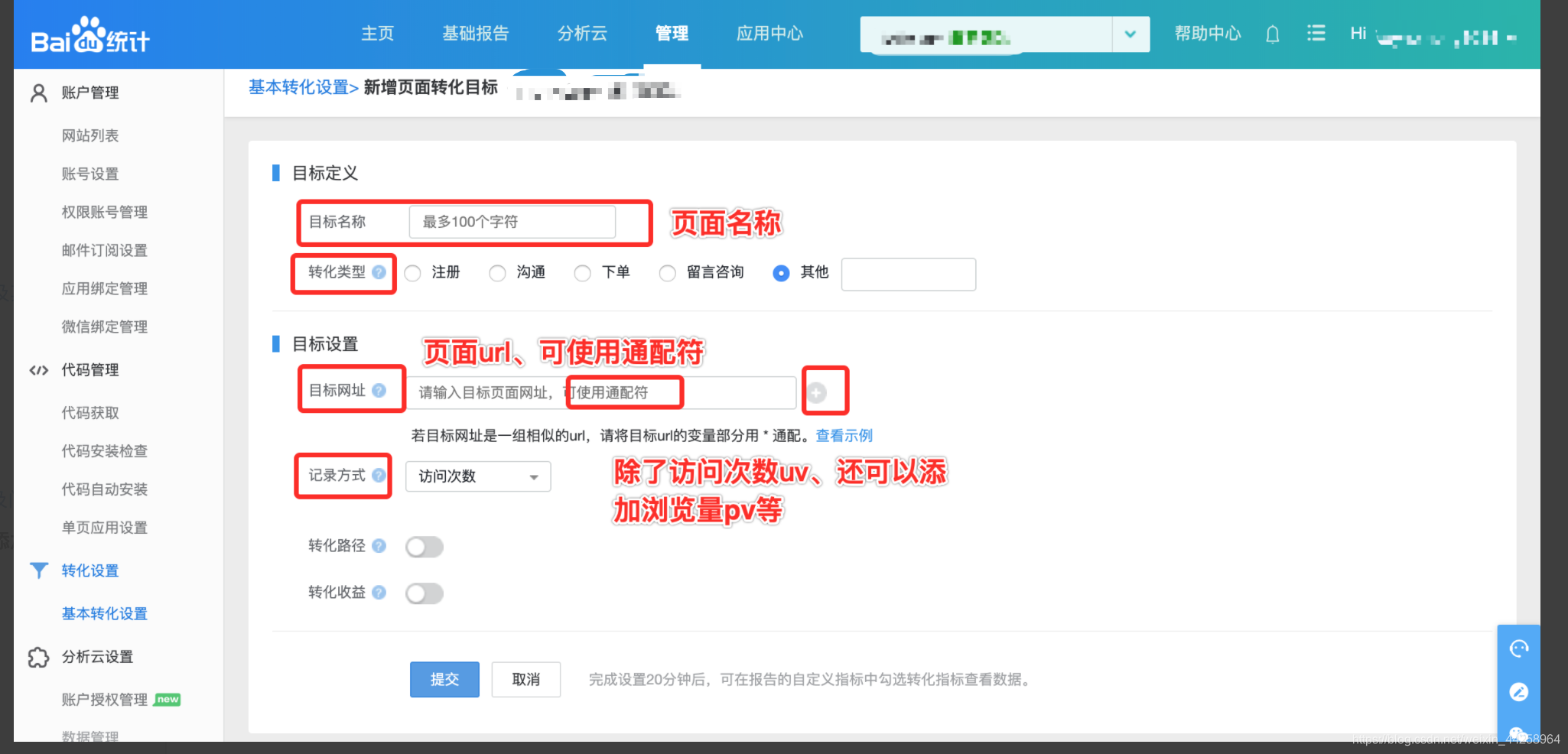Click the Hi username account area
The height and width of the screenshot is (754, 1568).
pyautogui.click(x=1433, y=35)
